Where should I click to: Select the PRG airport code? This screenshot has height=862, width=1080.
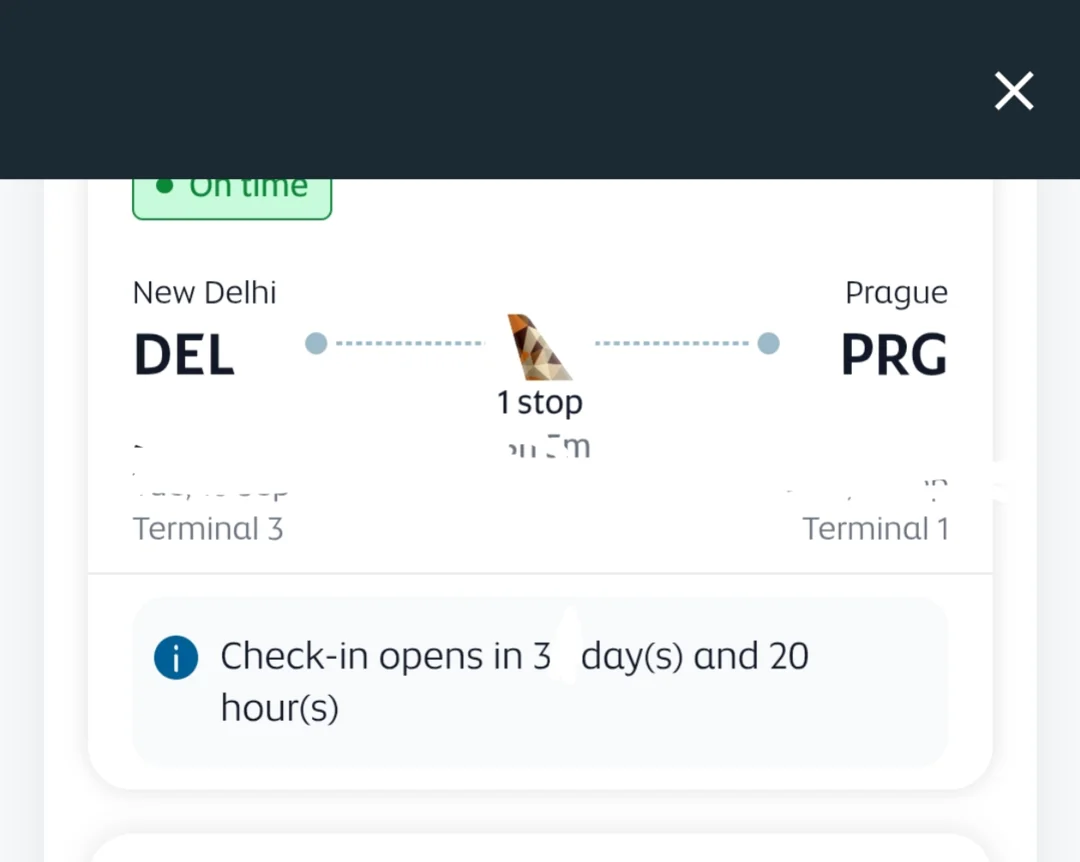click(893, 355)
